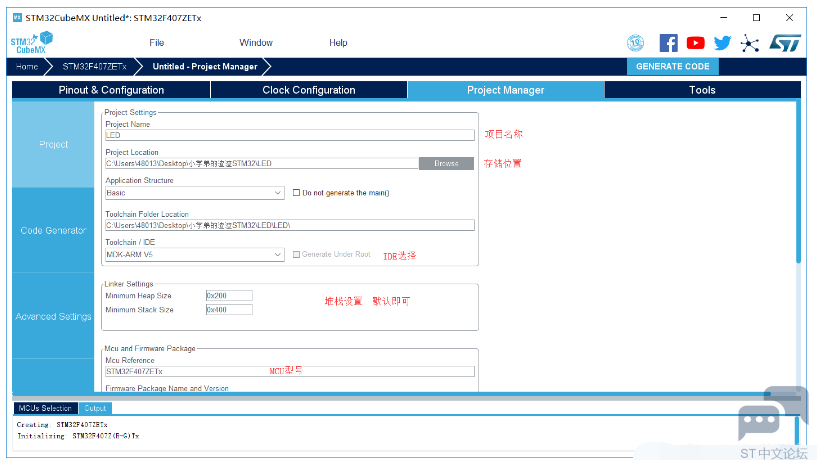
Task: Open the ST YouTube channel icon
Action: (x=696, y=43)
